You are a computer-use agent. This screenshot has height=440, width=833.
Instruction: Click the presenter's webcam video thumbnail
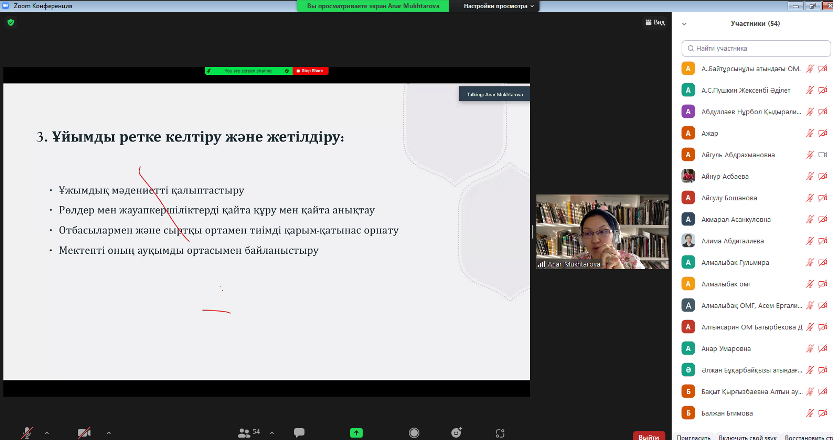pos(573,232)
